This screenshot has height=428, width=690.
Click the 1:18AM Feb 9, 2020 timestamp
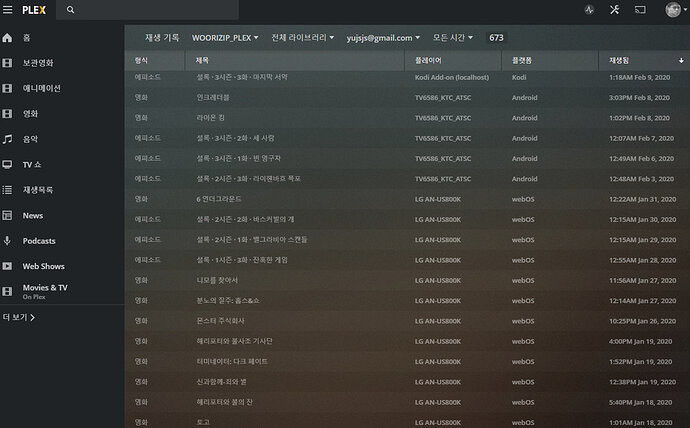tap(639, 77)
